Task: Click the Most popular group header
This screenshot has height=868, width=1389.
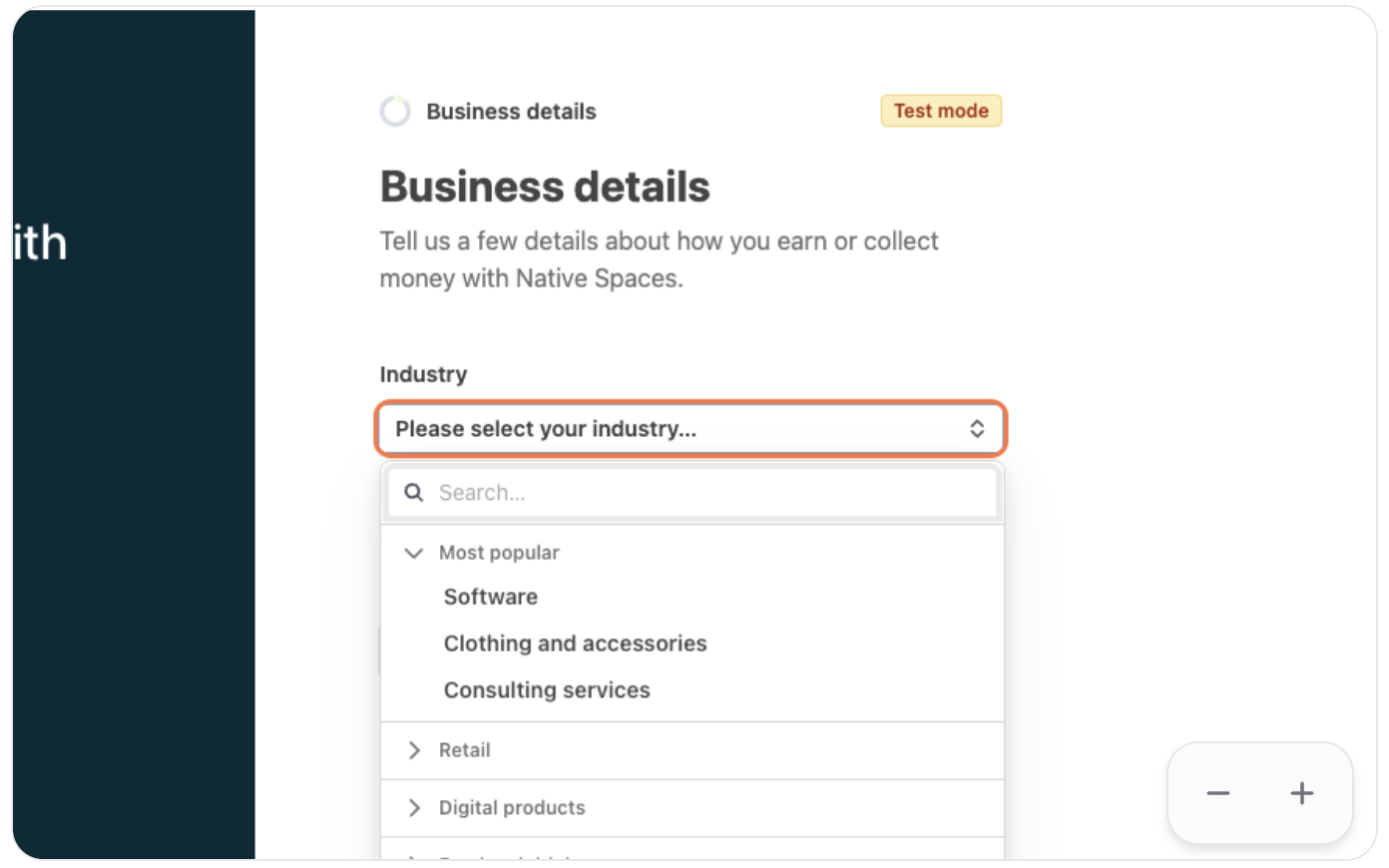Action: 499,553
